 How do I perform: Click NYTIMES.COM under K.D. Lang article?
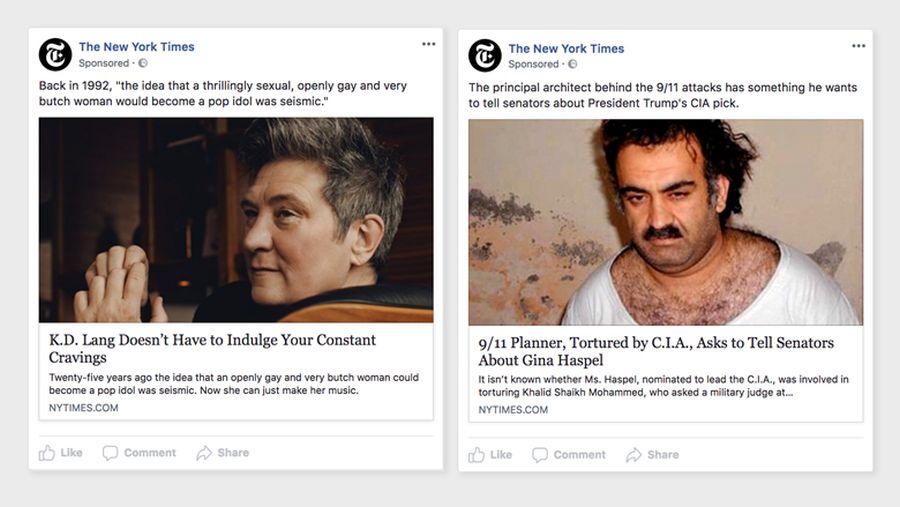(x=83, y=408)
